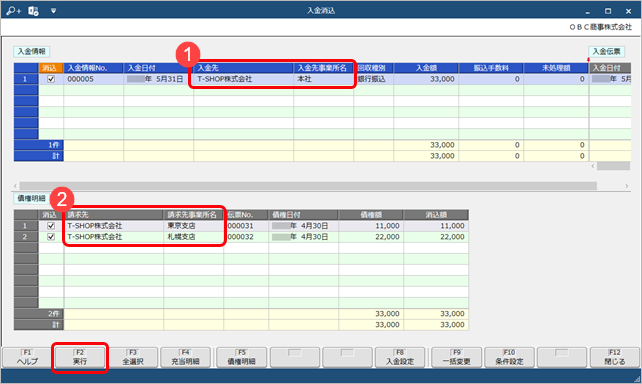Click the 未処理額 column header
Image resolution: width=642 pixels, height=384 pixels.
556,68
